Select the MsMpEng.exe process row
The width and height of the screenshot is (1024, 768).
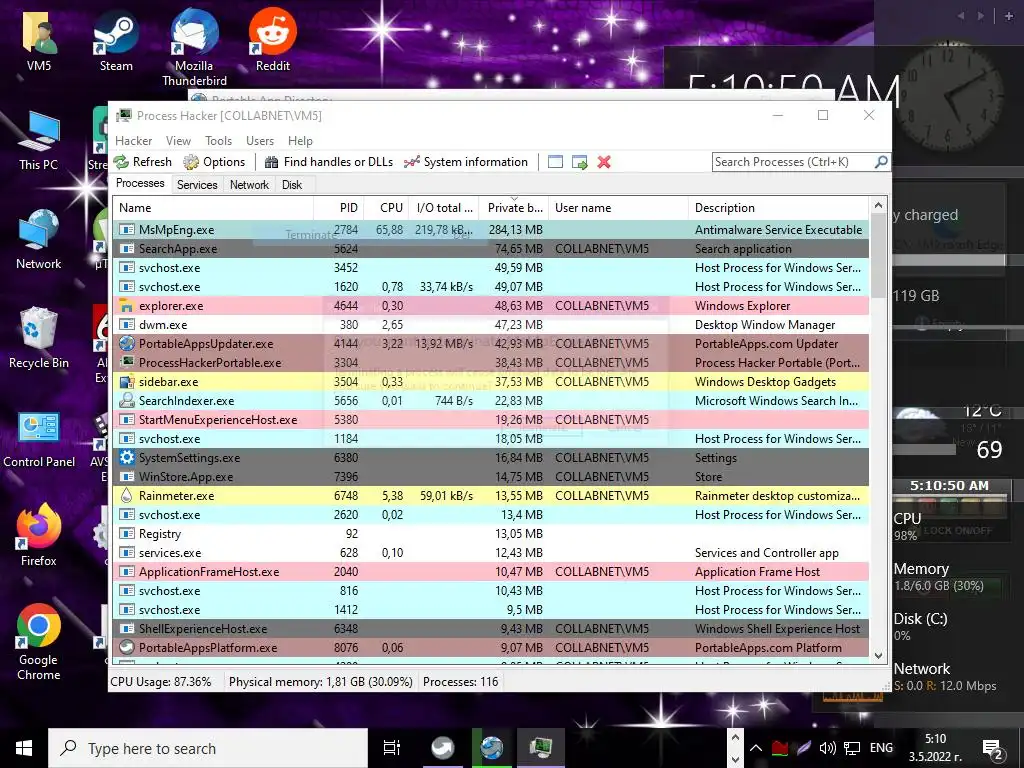coord(491,230)
